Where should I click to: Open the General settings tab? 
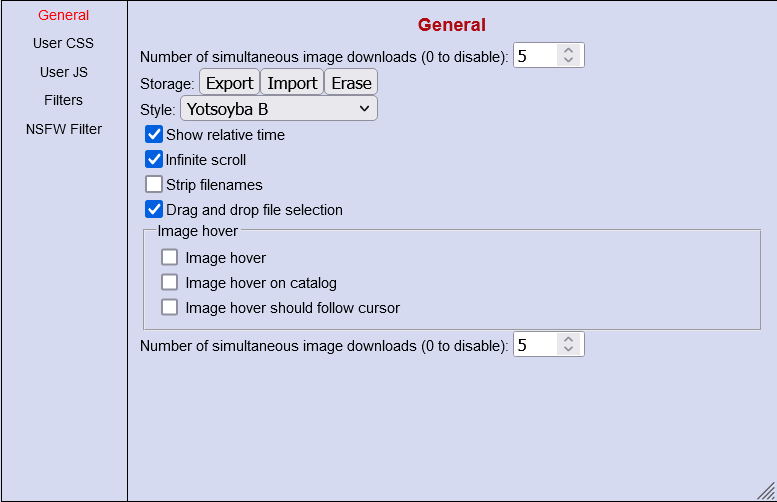(63, 15)
